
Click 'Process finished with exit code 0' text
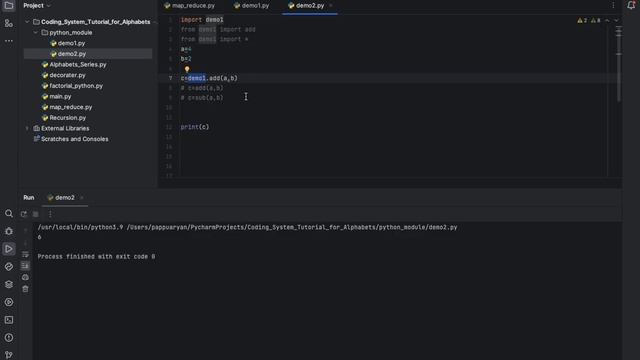pos(96,257)
